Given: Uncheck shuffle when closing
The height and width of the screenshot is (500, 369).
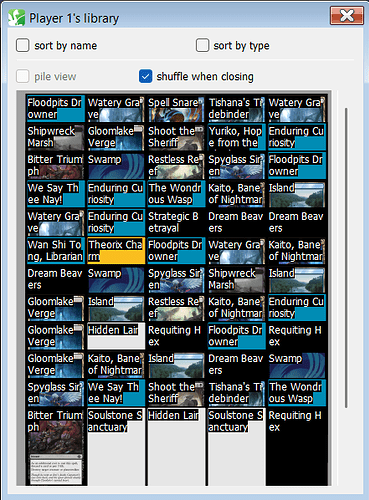Looking at the screenshot, I should pos(146,76).
